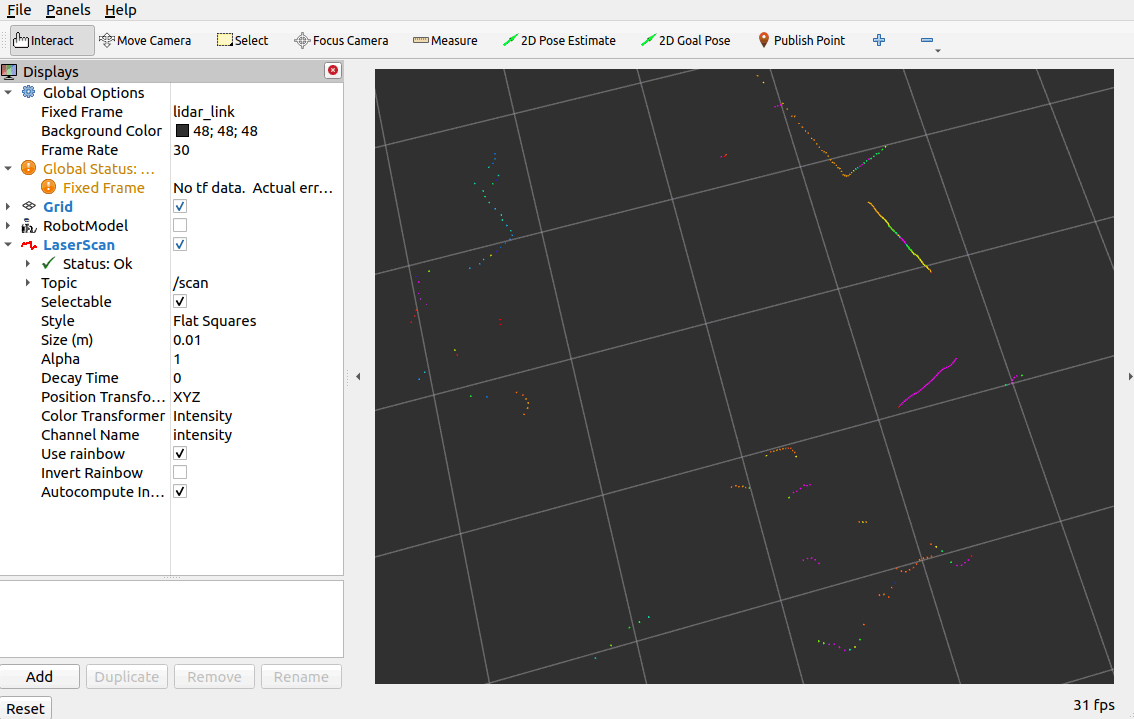Collapse the left panel with arrow handle

tap(358, 376)
